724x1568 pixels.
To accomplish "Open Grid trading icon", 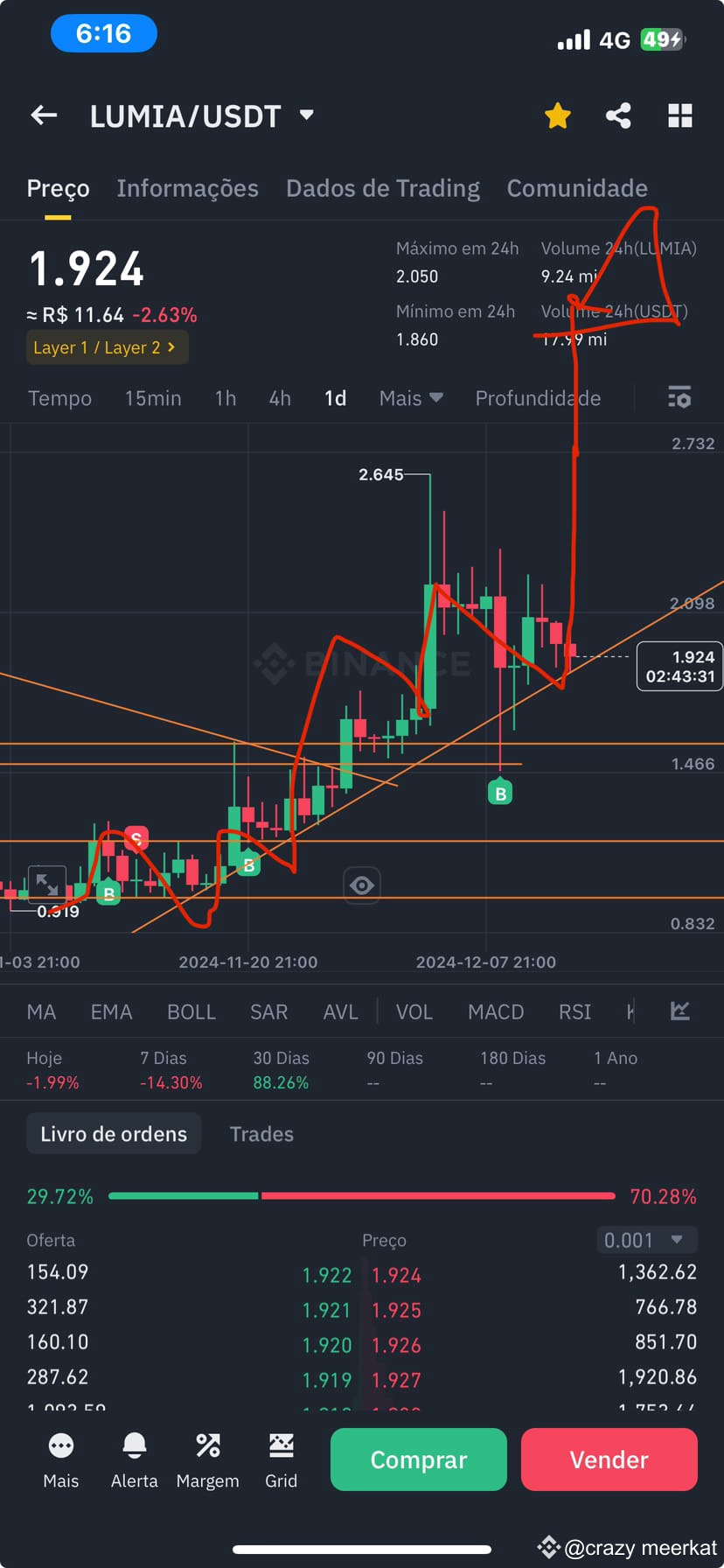I will 282,1460.
